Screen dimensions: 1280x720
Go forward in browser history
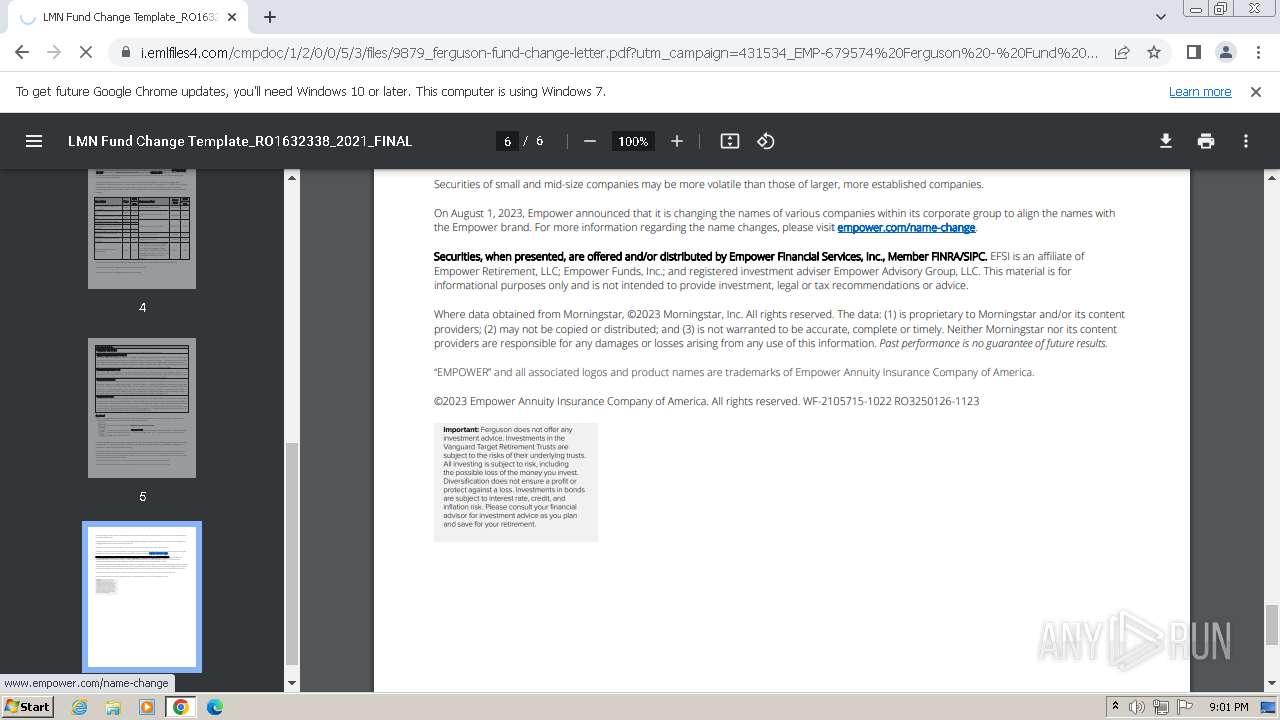pos(54,52)
